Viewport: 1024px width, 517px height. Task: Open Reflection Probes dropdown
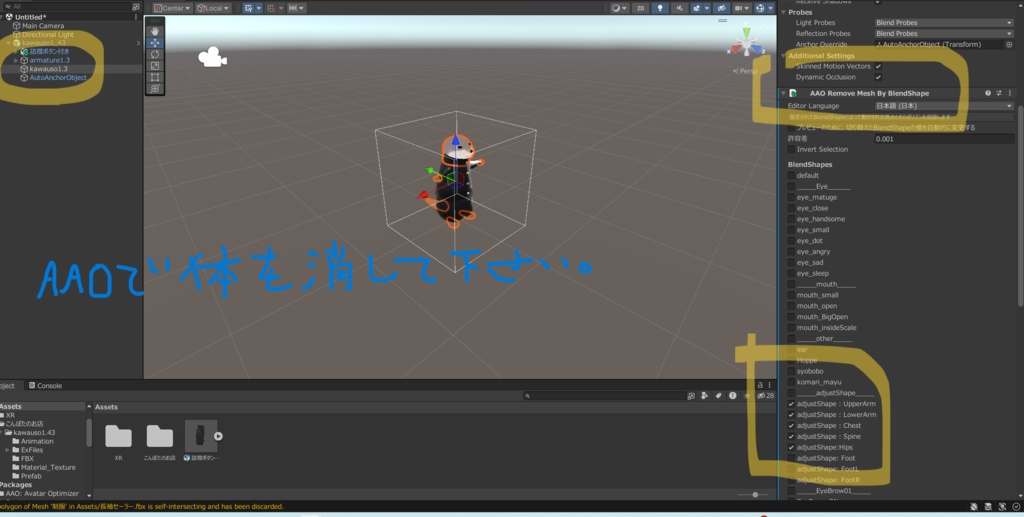(x=944, y=33)
